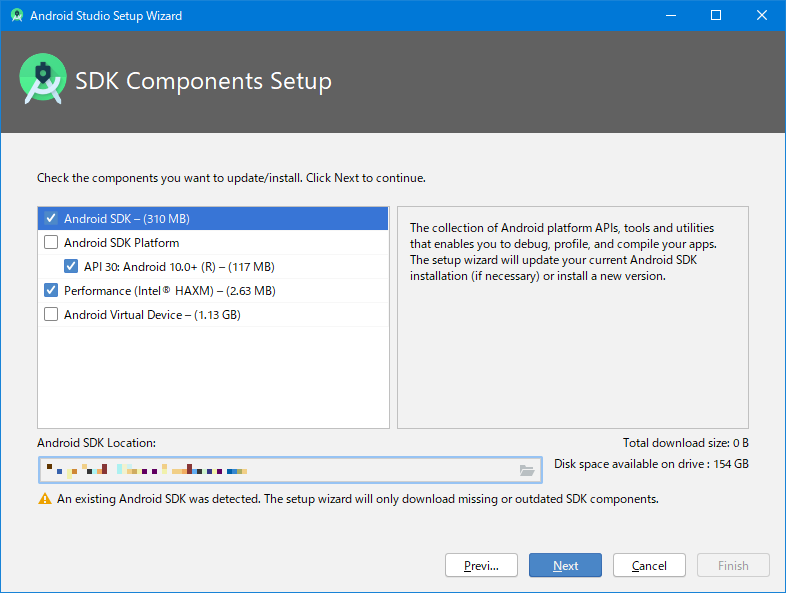Image resolution: width=786 pixels, height=593 pixels.
Task: Maximize the Setup Wizard window
Action: tap(716, 16)
